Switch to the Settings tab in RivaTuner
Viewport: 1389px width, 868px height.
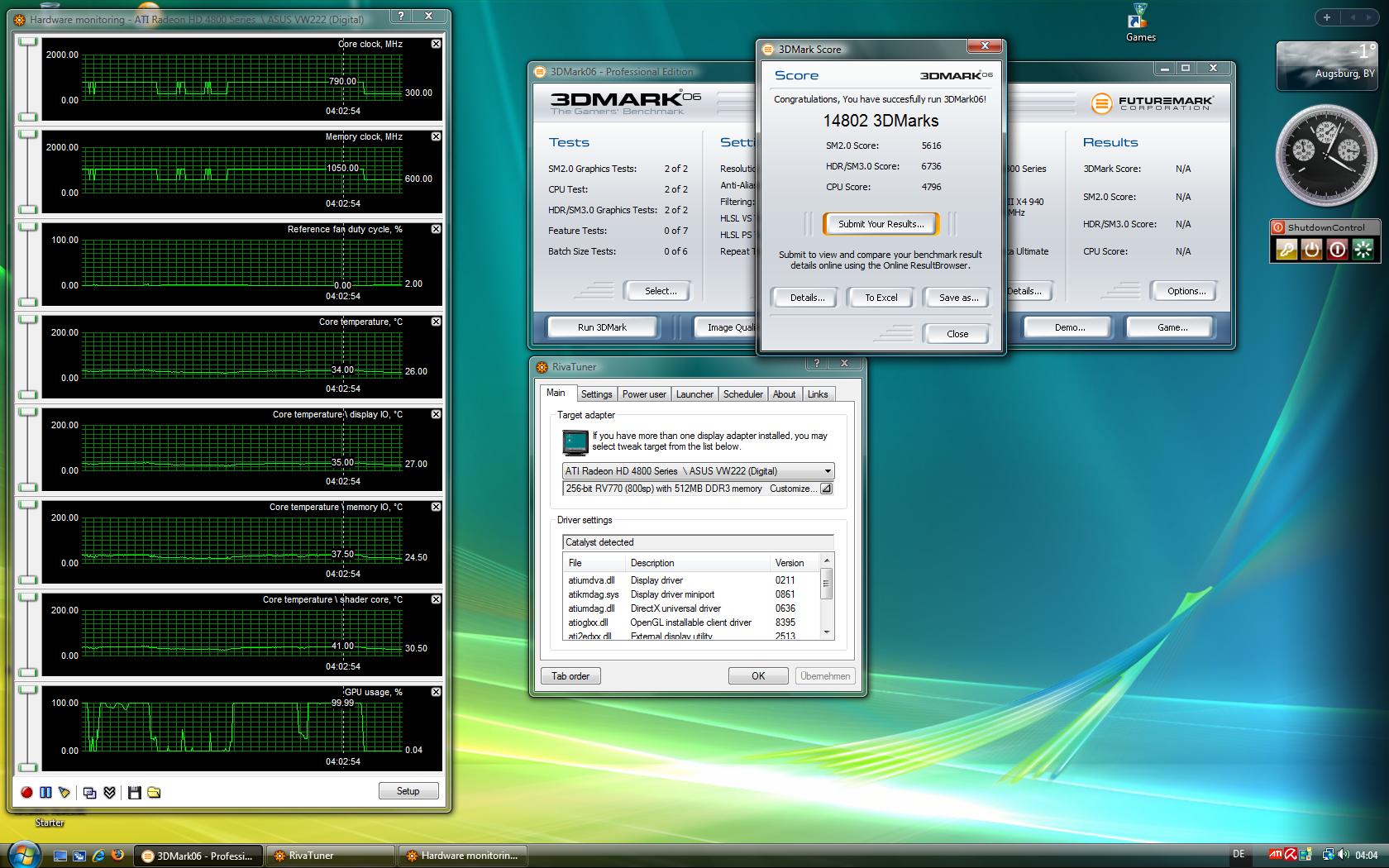(x=596, y=394)
